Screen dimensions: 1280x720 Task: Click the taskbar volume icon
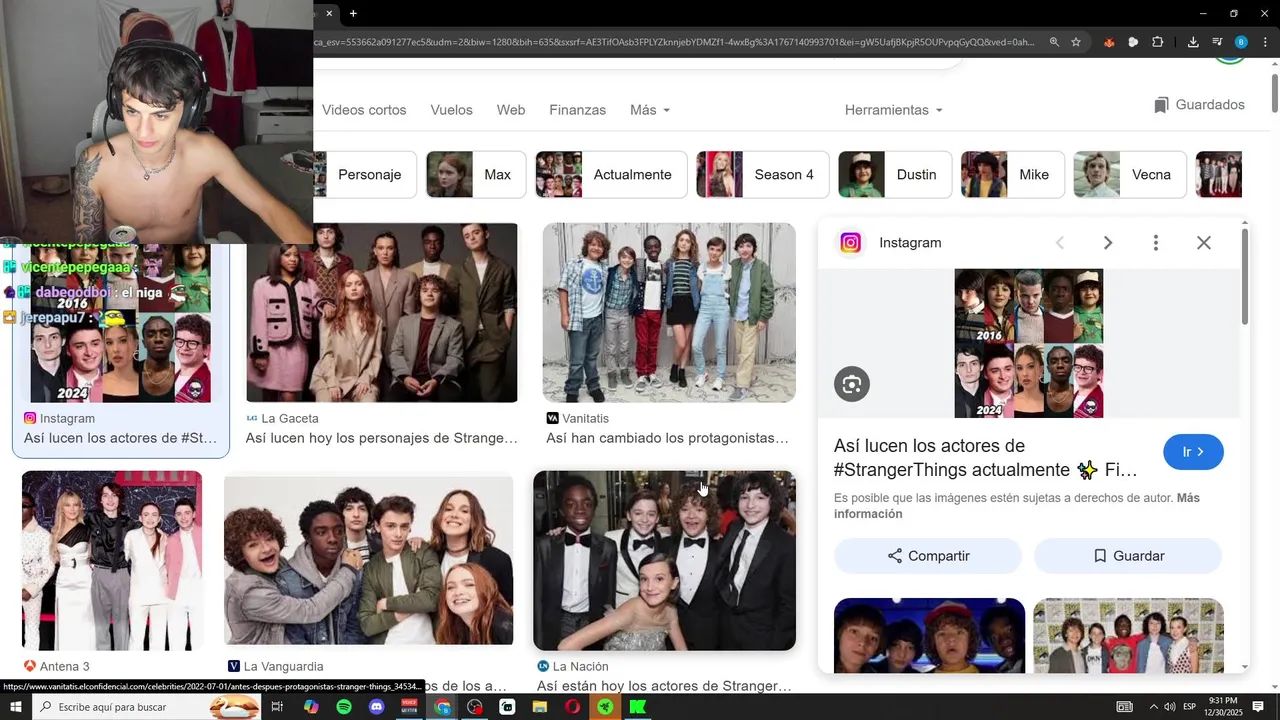click(1170, 707)
